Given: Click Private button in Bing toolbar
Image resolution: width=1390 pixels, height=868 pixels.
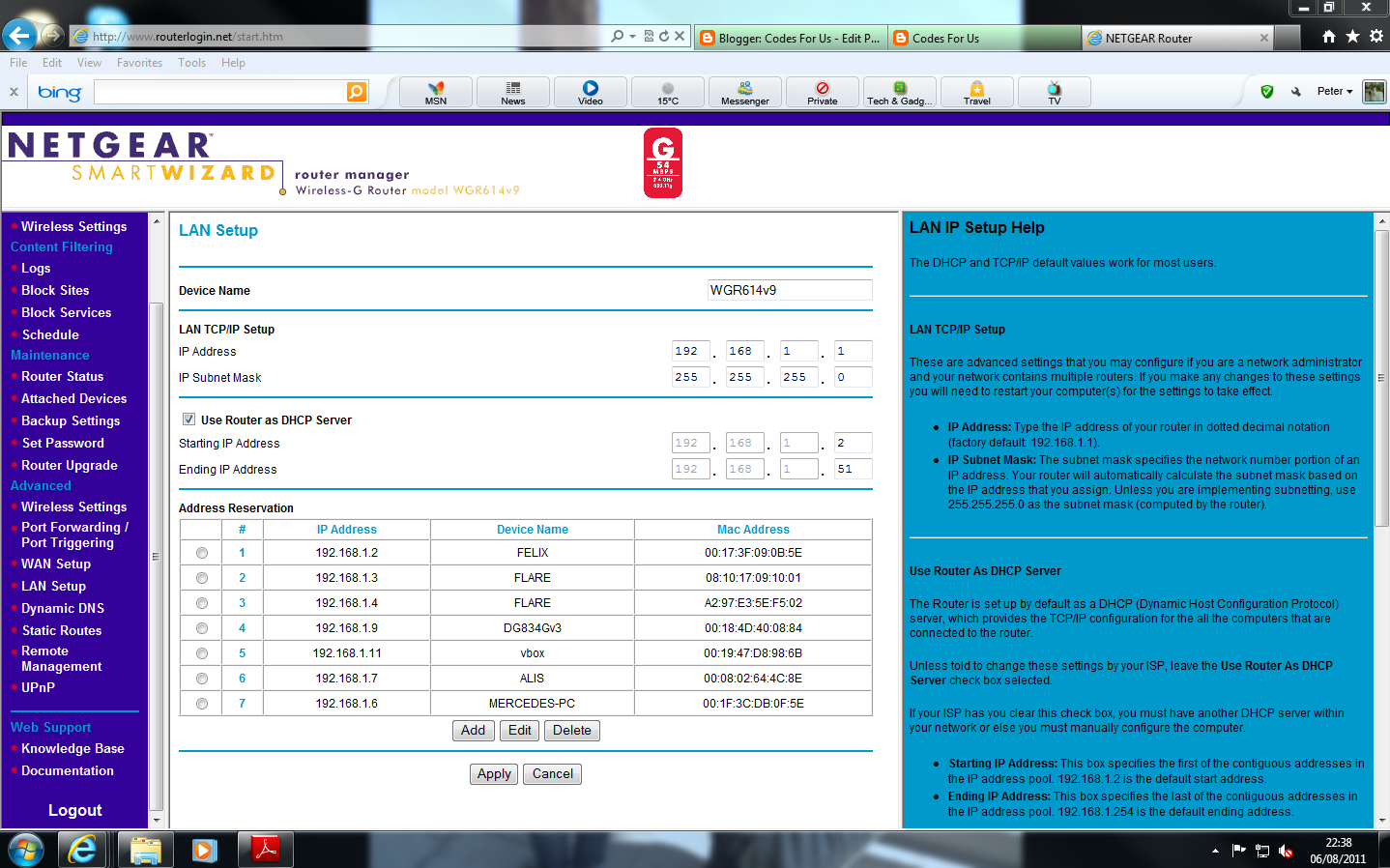Looking at the screenshot, I should coord(823,93).
